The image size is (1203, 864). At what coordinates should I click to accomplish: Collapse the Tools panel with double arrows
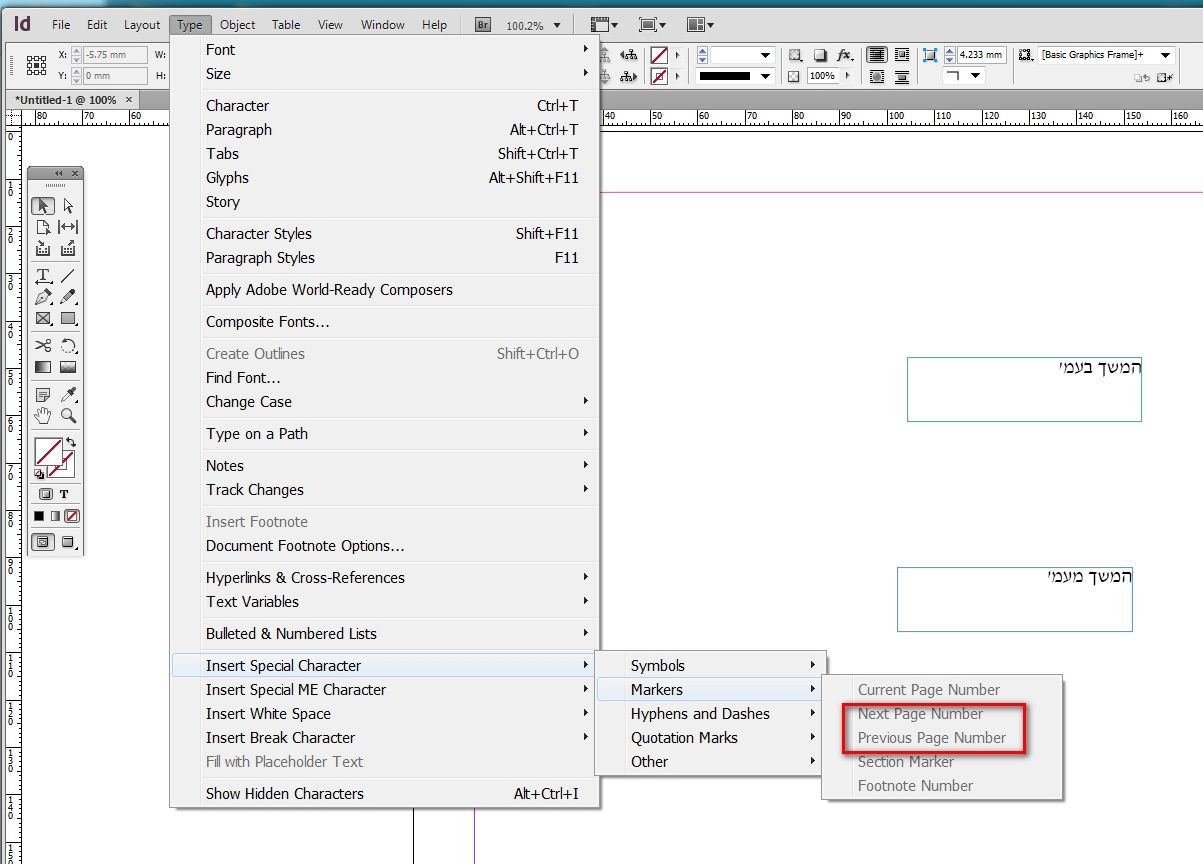point(58,173)
